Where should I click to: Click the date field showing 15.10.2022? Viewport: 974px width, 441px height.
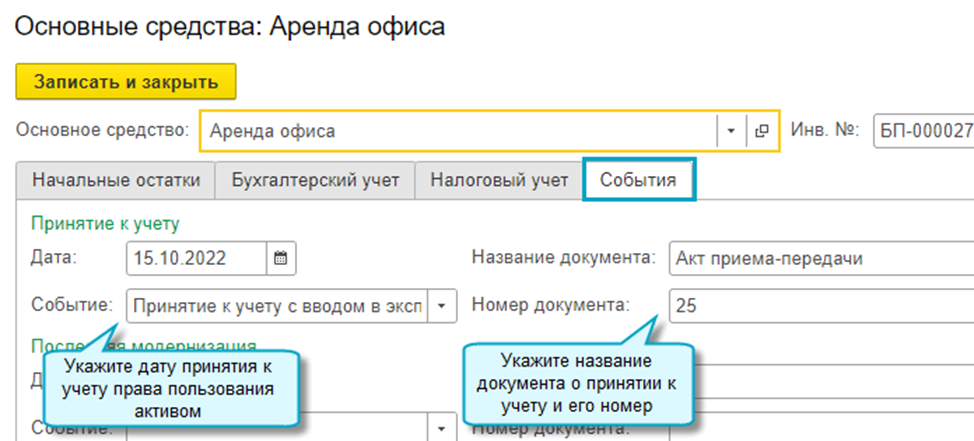[x=195, y=258]
